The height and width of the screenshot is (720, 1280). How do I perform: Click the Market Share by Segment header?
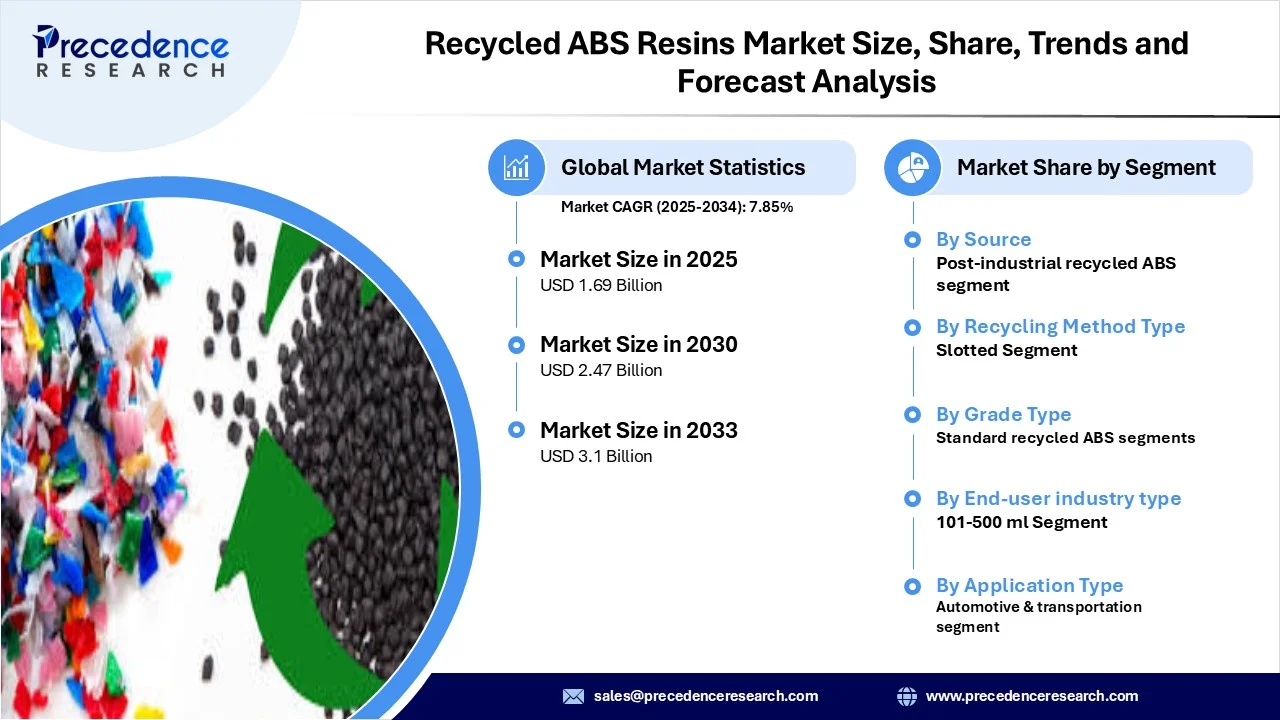point(1086,167)
